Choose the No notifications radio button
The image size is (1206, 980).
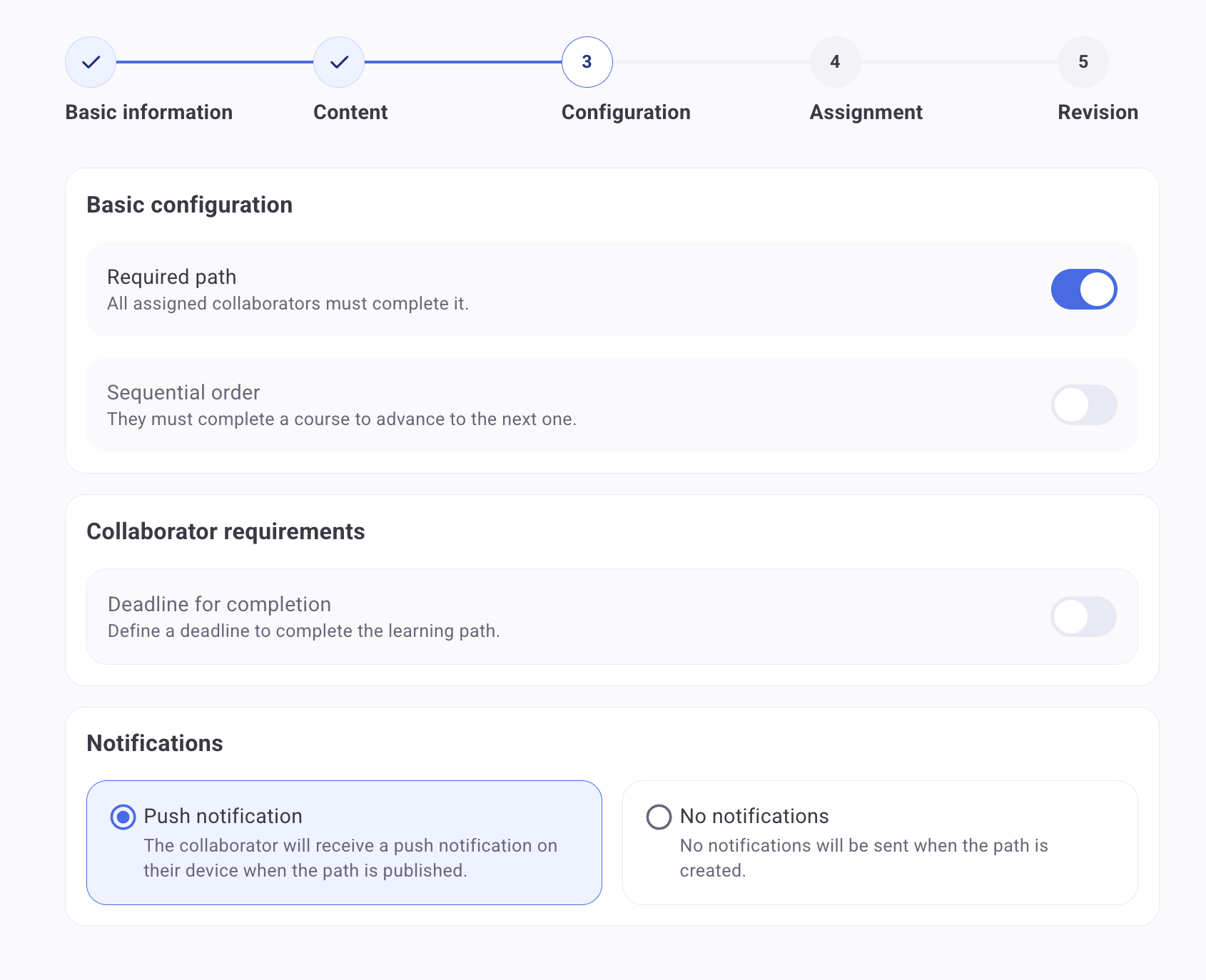(x=659, y=817)
